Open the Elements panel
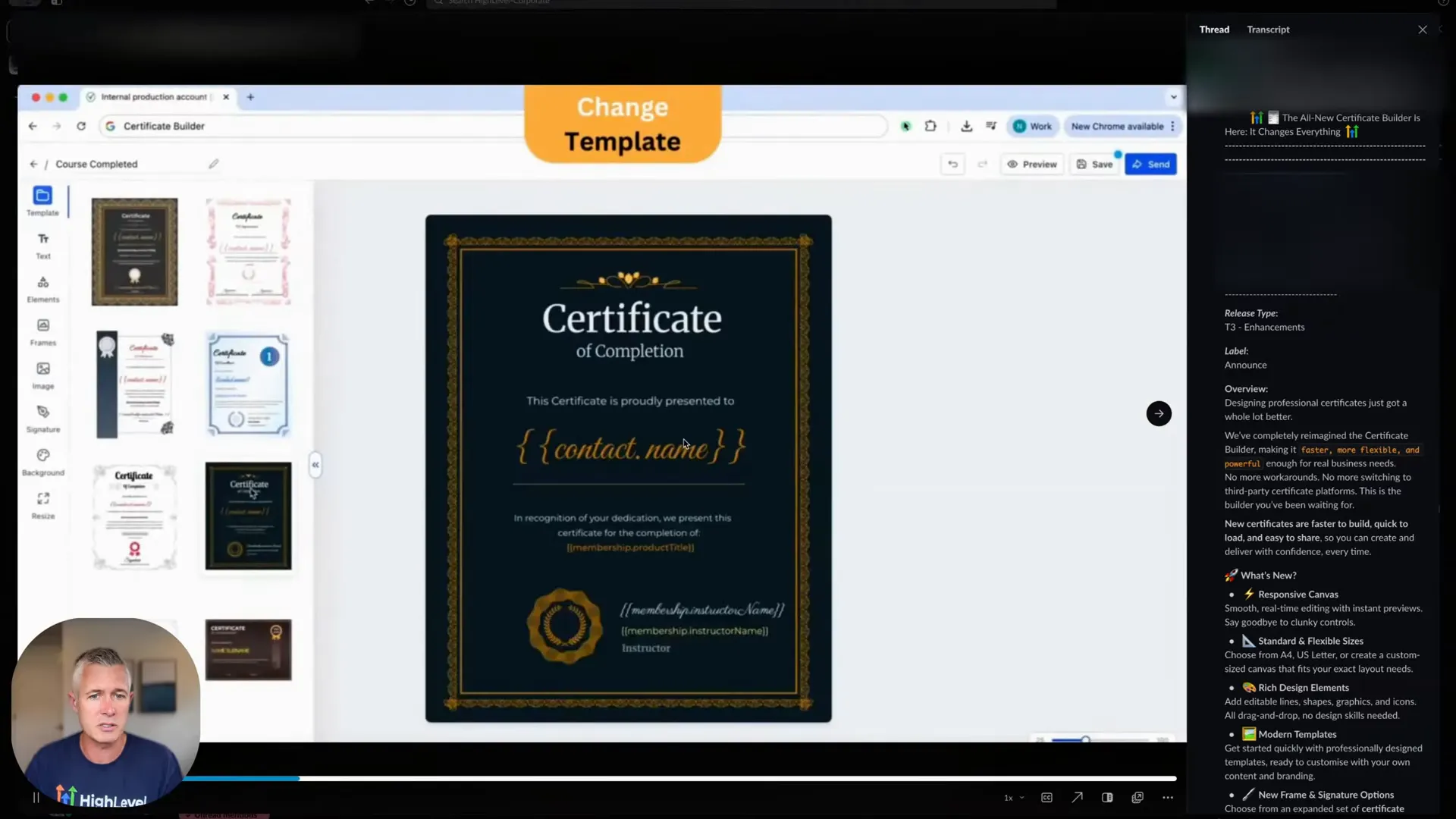Viewport: 1456px width, 819px height. 43,289
